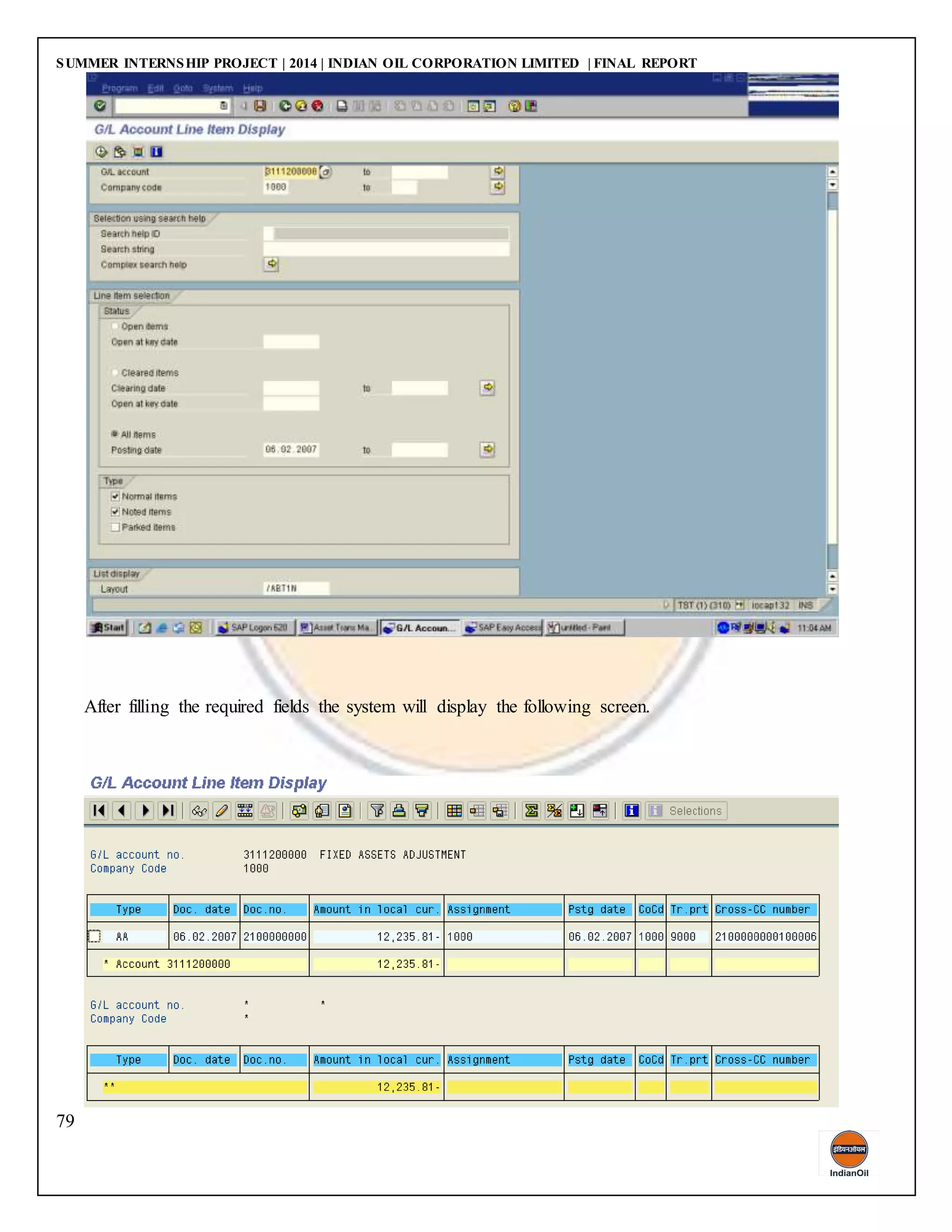The width and height of the screenshot is (952, 1232).
Task: Click the Windows Start button
Action: click(x=108, y=627)
